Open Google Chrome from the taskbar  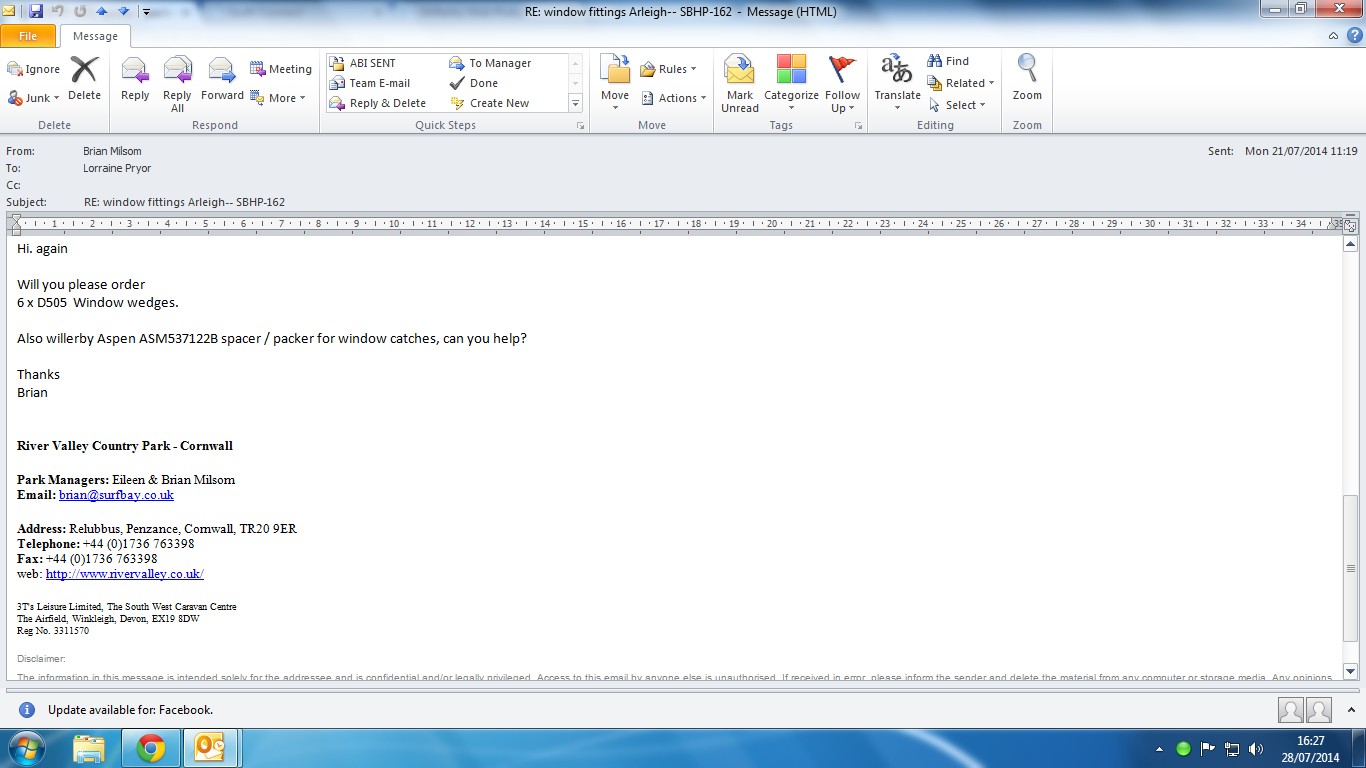151,748
